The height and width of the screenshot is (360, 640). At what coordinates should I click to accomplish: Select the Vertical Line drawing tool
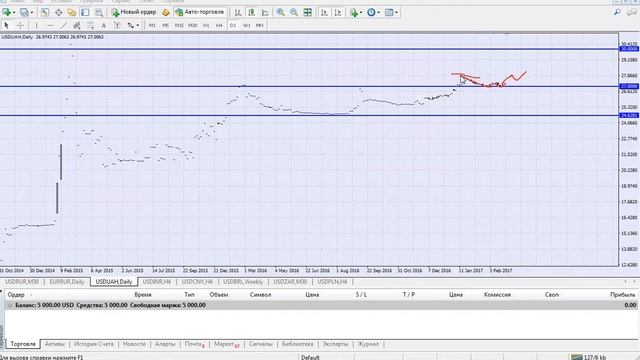point(36,25)
